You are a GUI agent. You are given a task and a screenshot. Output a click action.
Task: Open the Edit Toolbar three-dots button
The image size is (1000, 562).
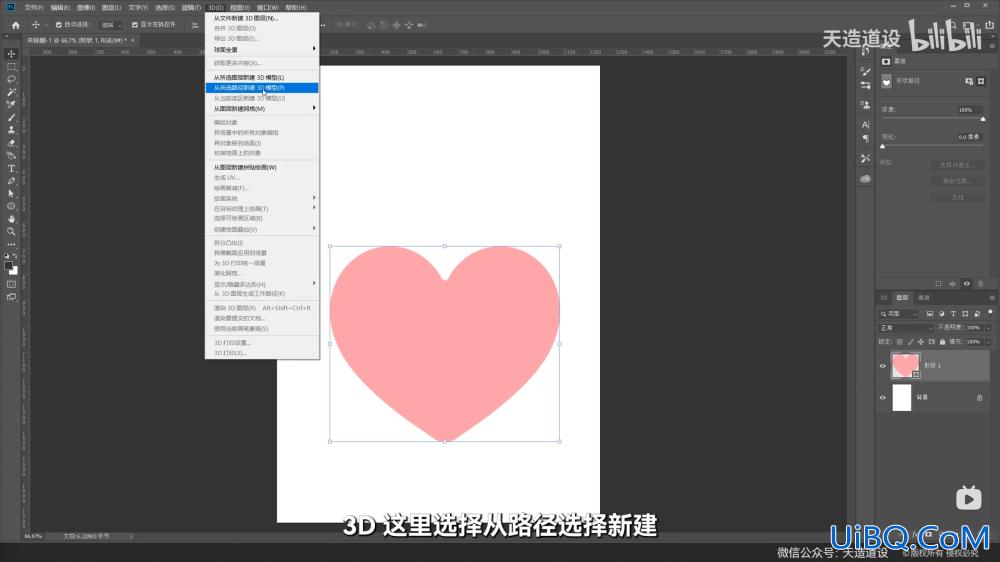pyautogui.click(x=11, y=244)
